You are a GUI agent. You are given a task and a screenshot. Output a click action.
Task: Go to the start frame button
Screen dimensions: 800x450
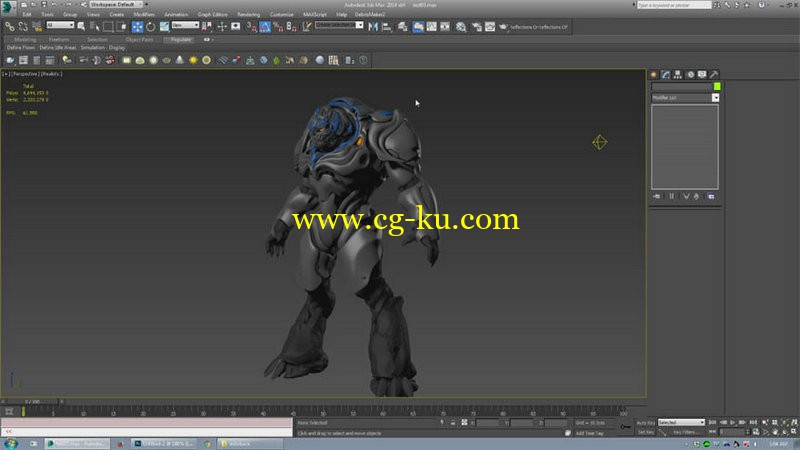712,422
